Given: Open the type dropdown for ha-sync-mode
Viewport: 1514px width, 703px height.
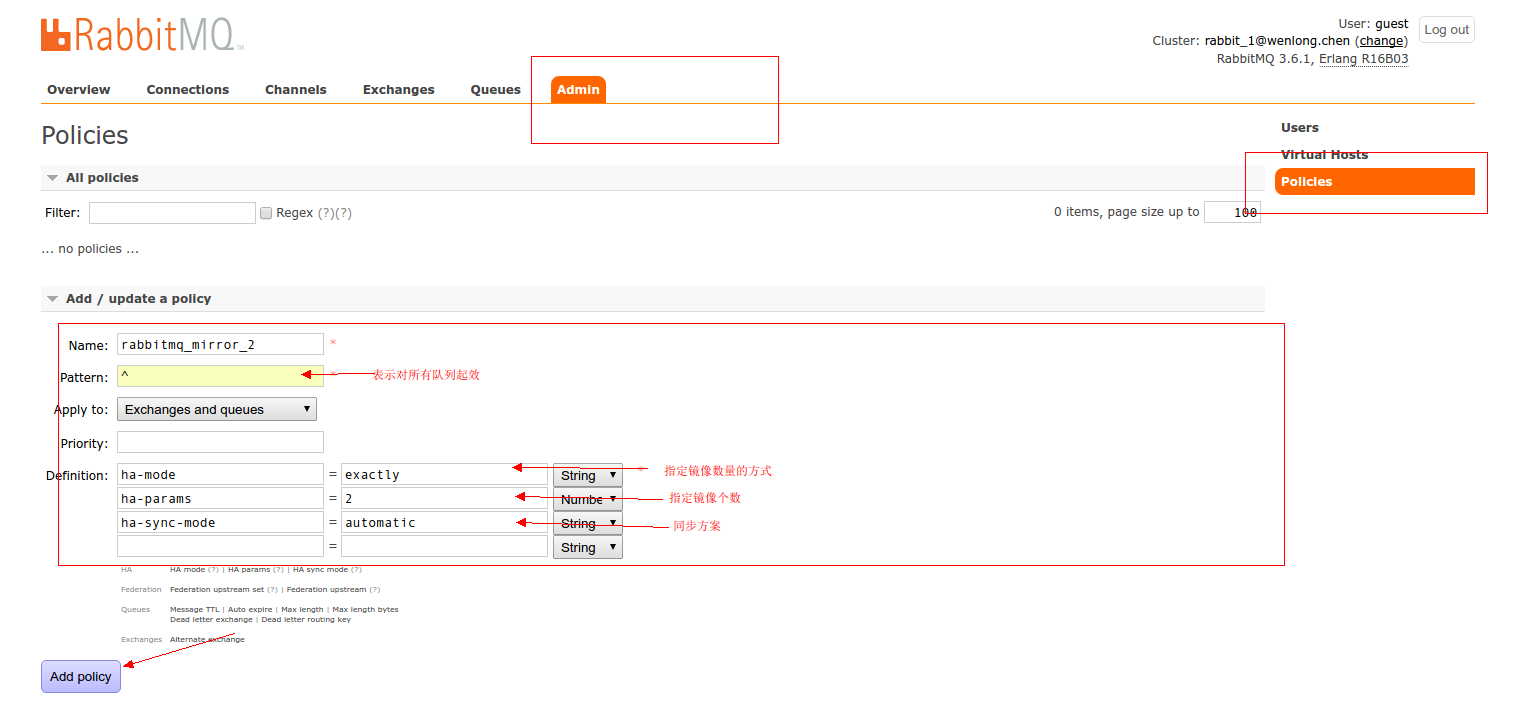Looking at the screenshot, I should 588,523.
